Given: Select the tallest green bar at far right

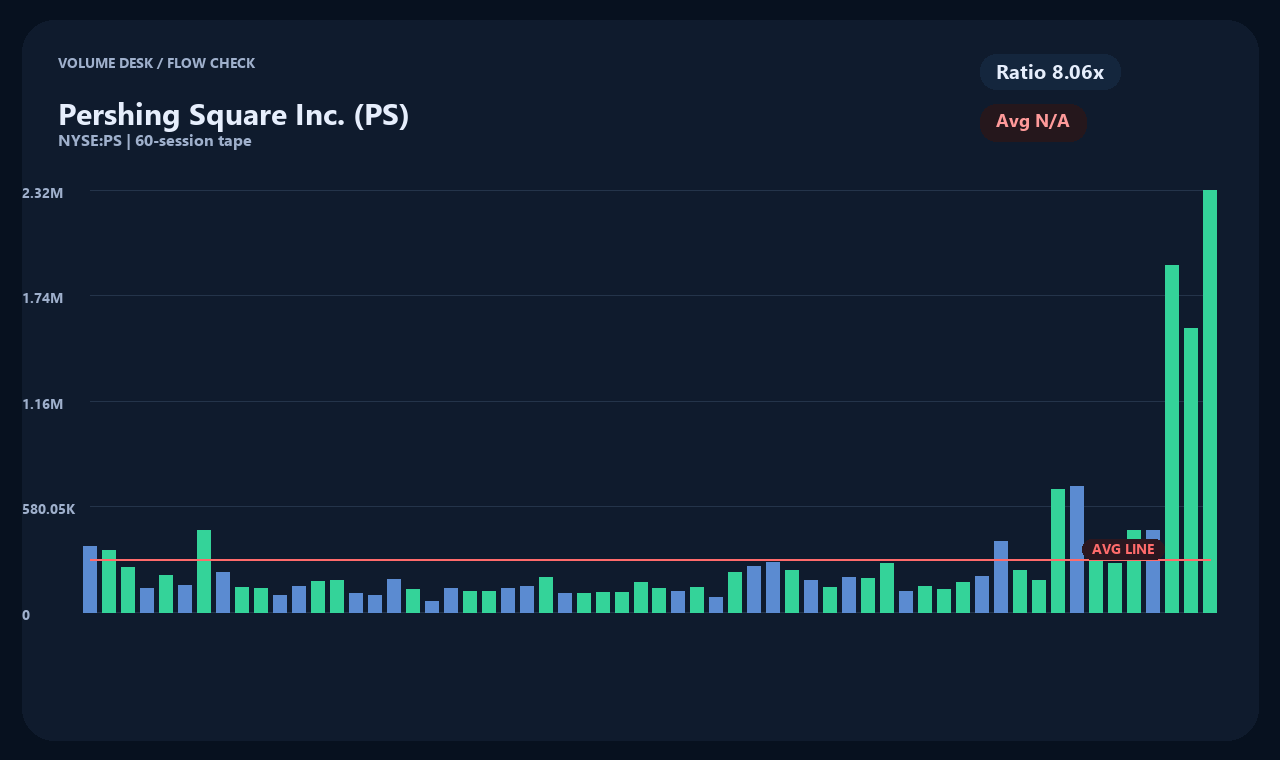Looking at the screenshot, I should 1210,401.
